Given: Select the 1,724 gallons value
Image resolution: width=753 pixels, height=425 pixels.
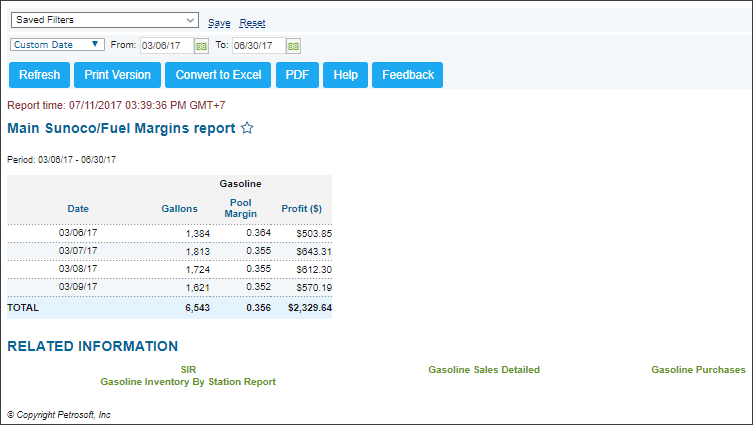Looking at the screenshot, I should tap(198, 270).
